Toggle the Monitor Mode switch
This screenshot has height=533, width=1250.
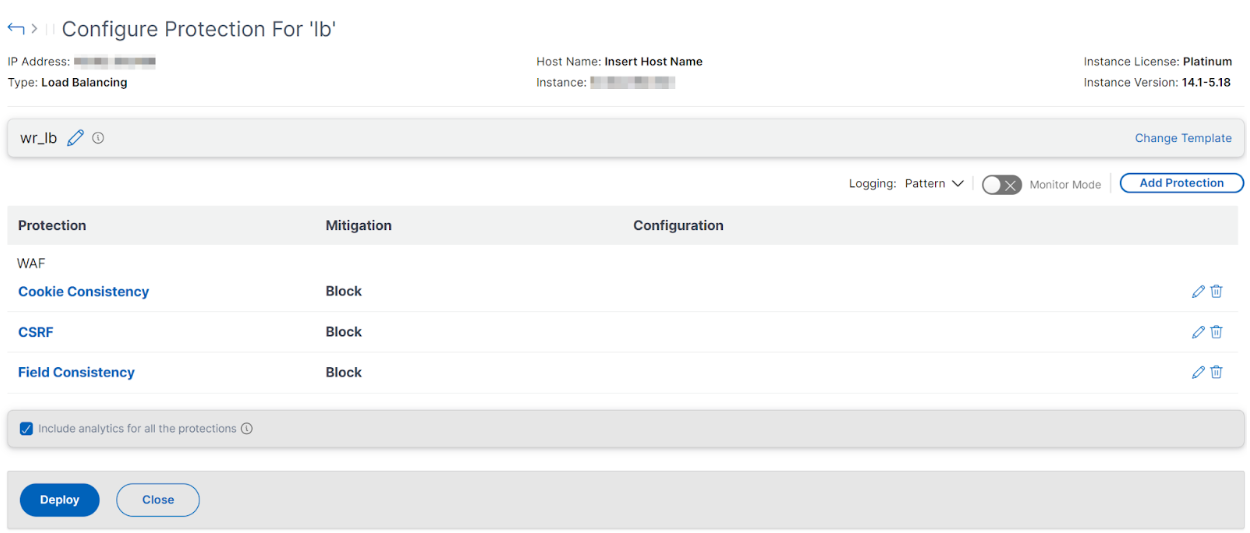pos(1001,184)
